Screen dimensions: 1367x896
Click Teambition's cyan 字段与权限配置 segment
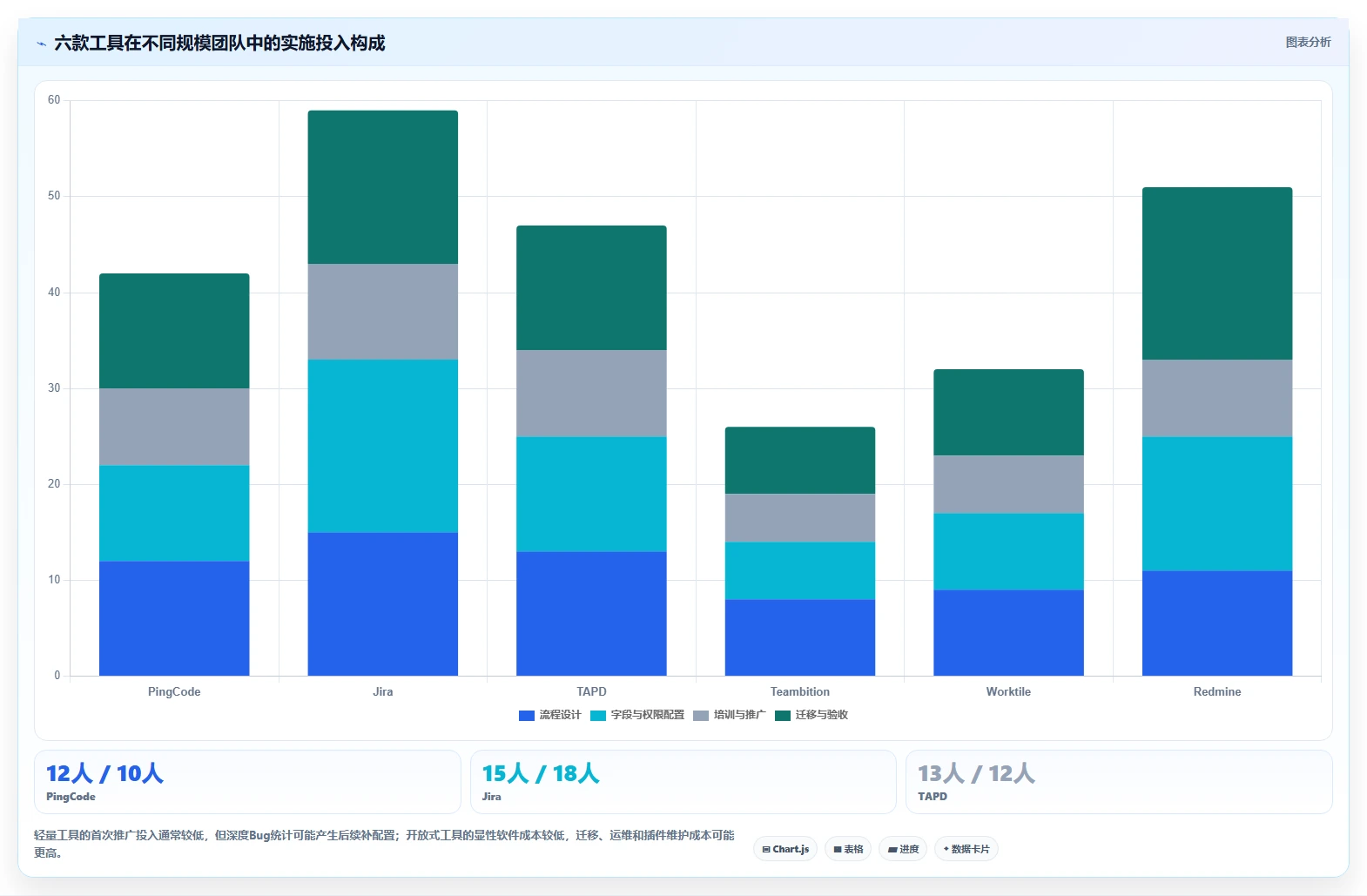(800, 570)
